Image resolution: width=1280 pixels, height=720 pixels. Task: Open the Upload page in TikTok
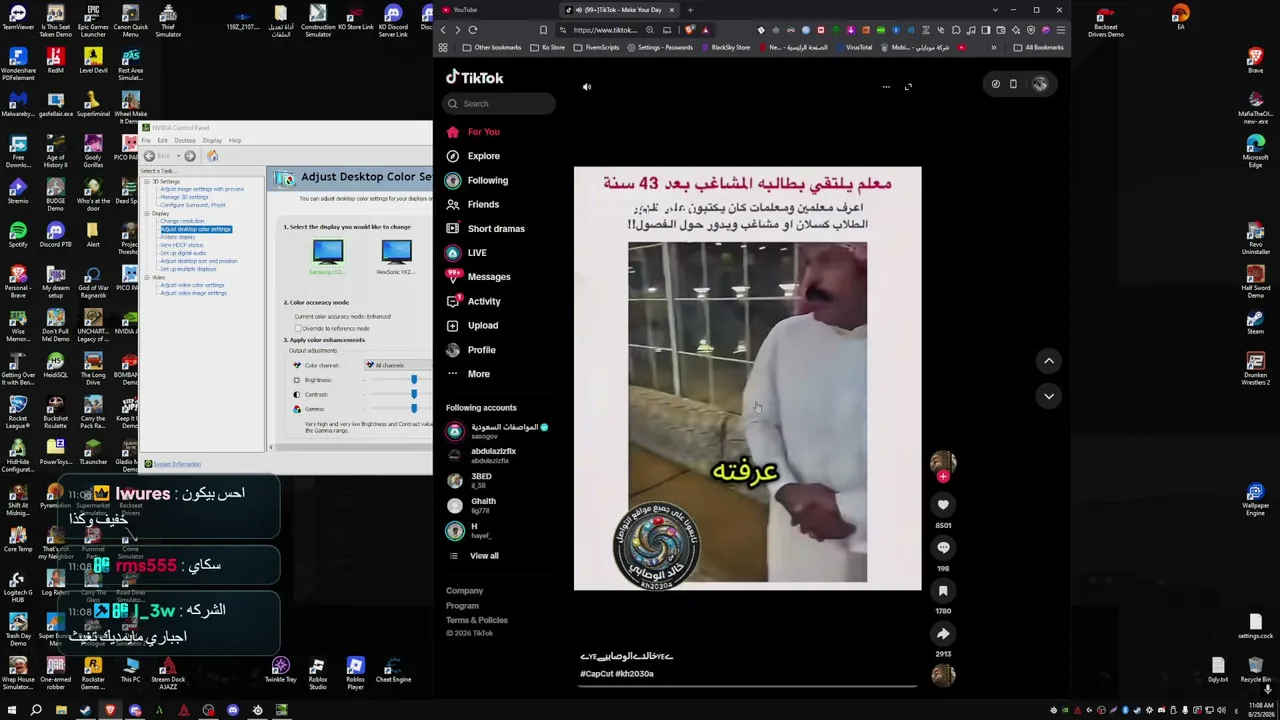click(x=473, y=325)
